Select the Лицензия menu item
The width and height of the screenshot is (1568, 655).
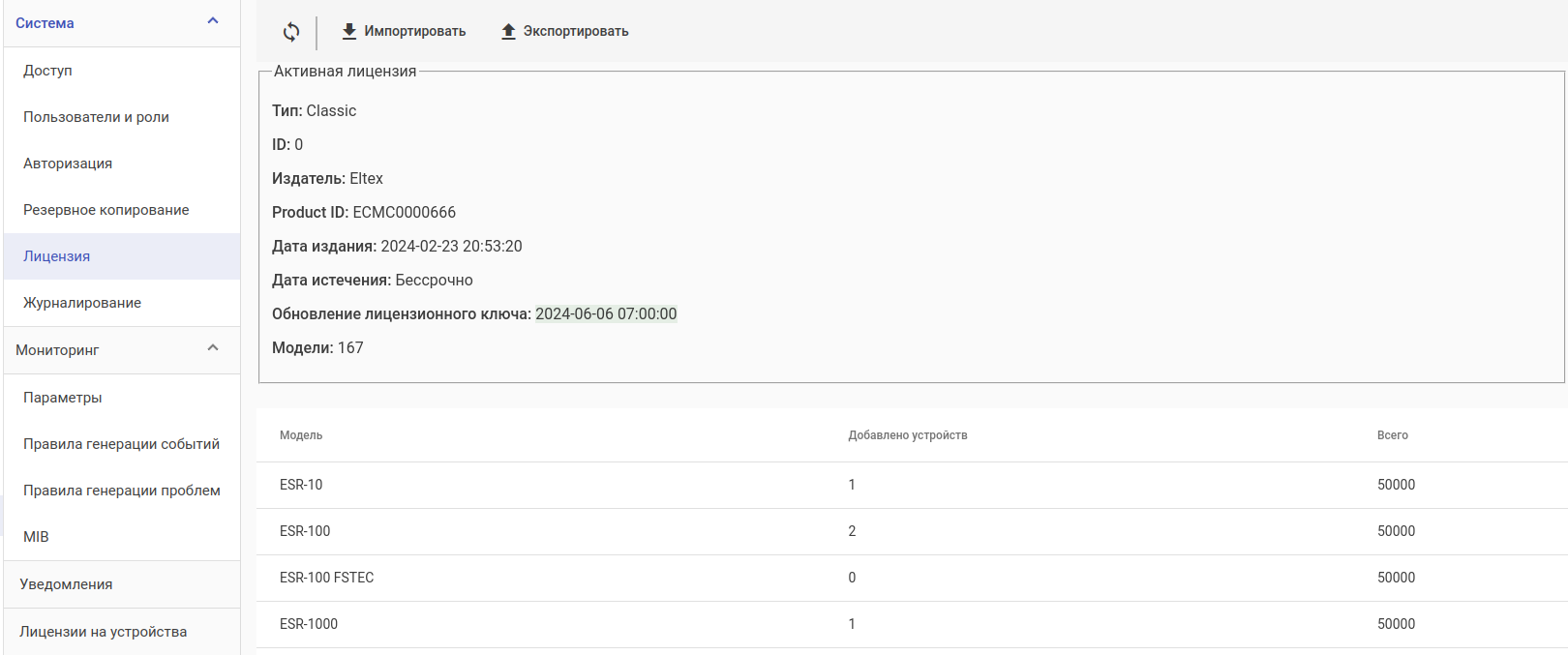coord(57,256)
